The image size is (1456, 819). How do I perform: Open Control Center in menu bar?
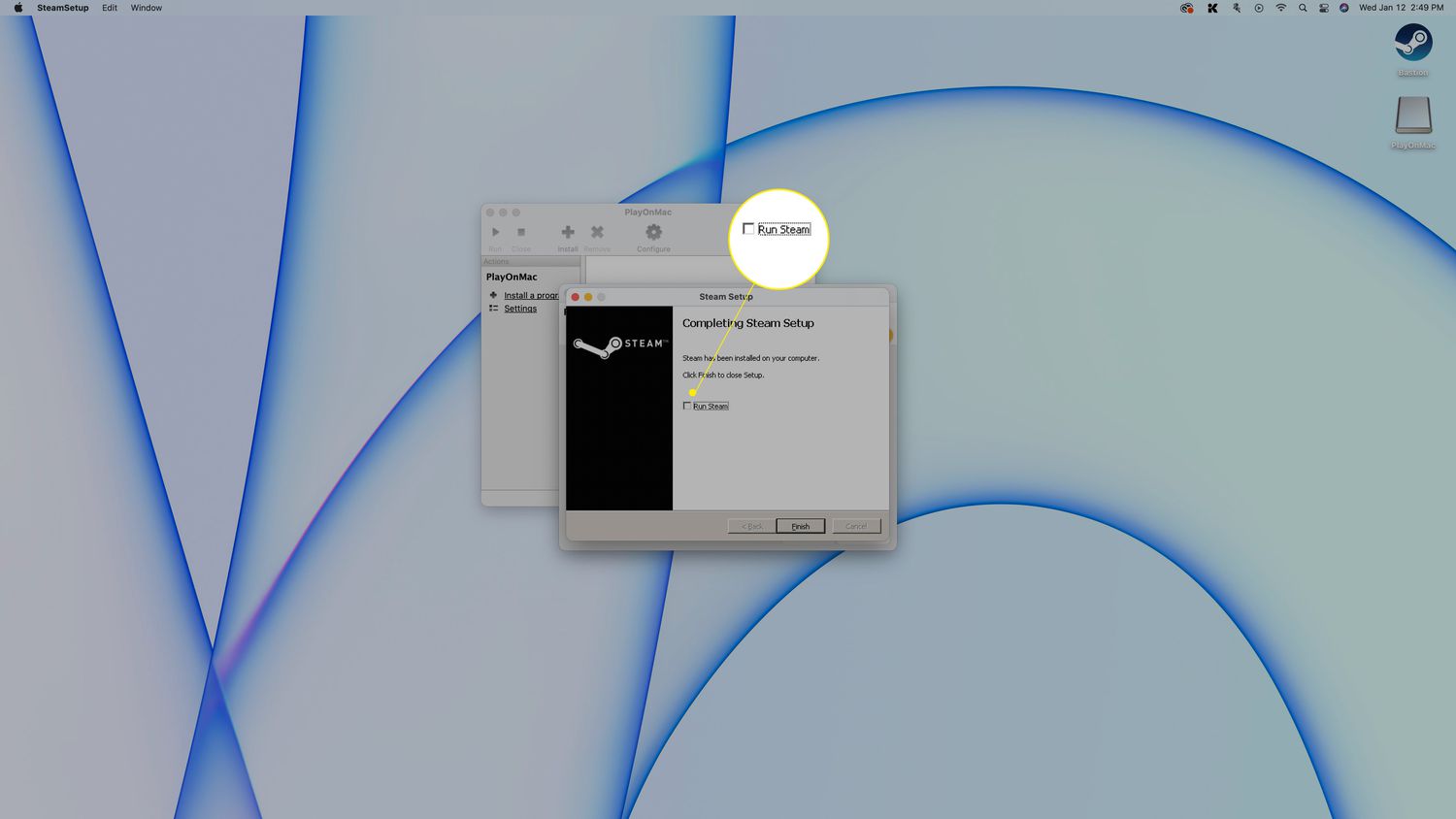pyautogui.click(x=1323, y=8)
